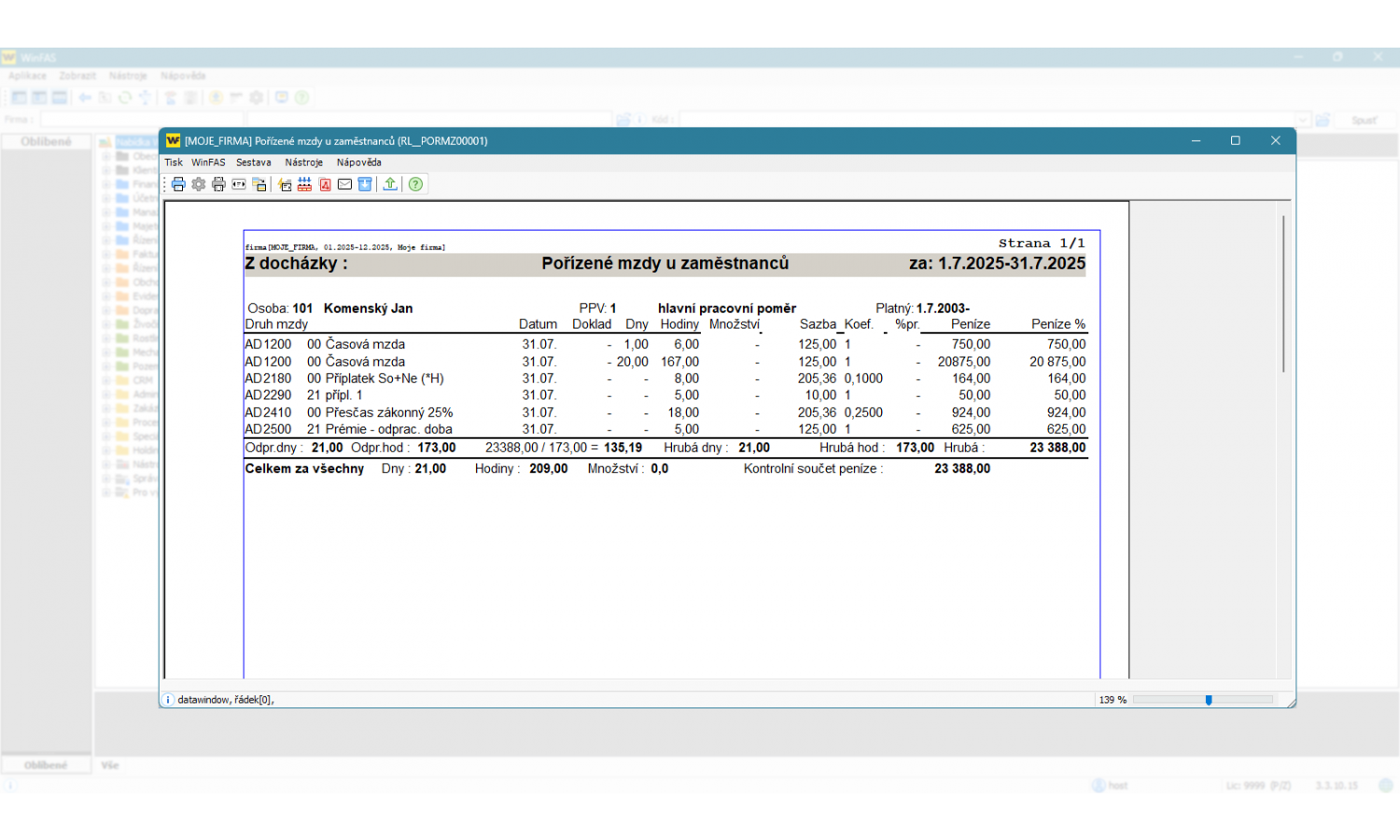Viewport: 1400px width, 840px height.
Task: Adjust the zoom slider handle
Action: (x=1209, y=700)
